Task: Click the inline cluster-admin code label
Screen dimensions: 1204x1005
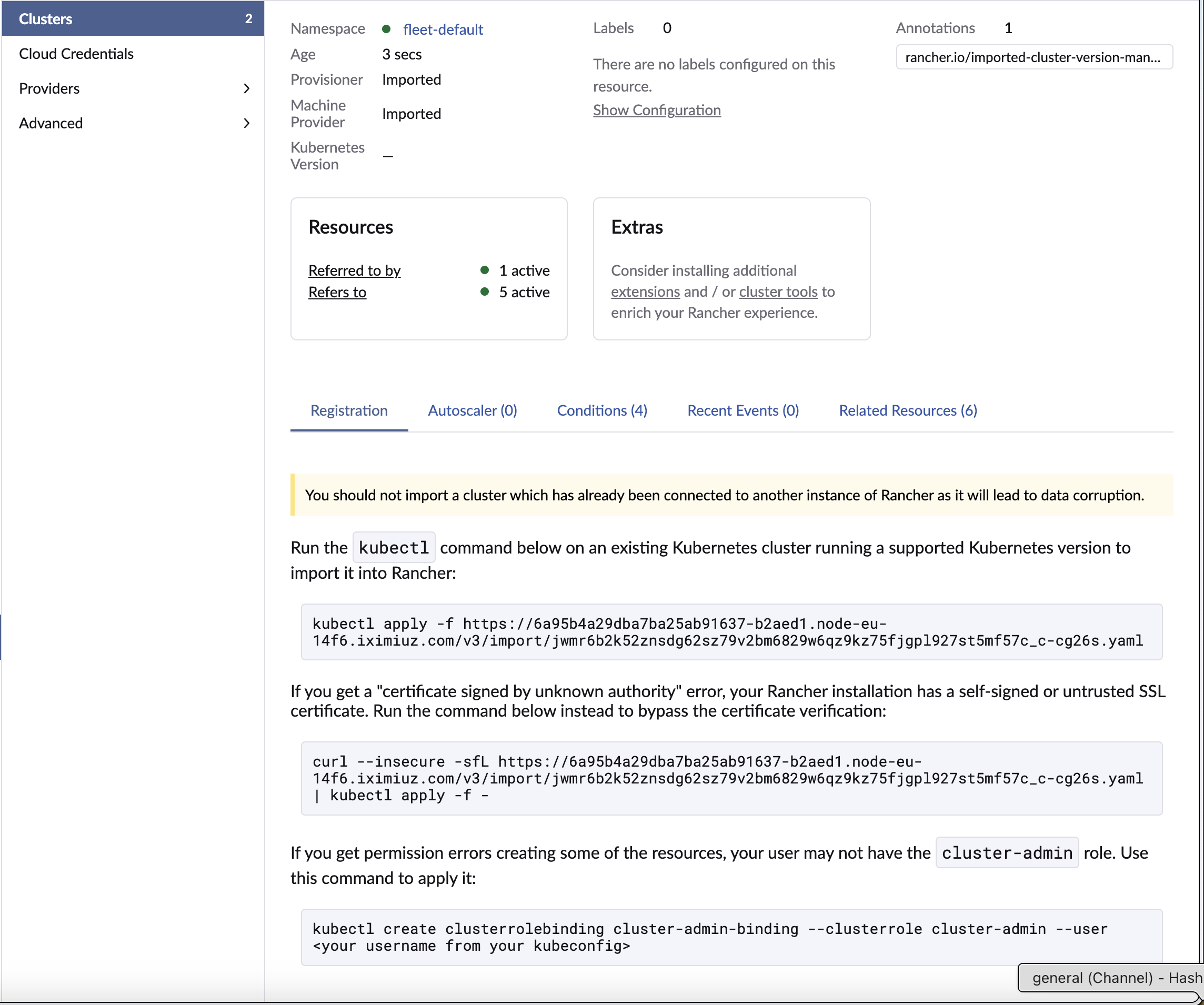Action: (x=1007, y=852)
